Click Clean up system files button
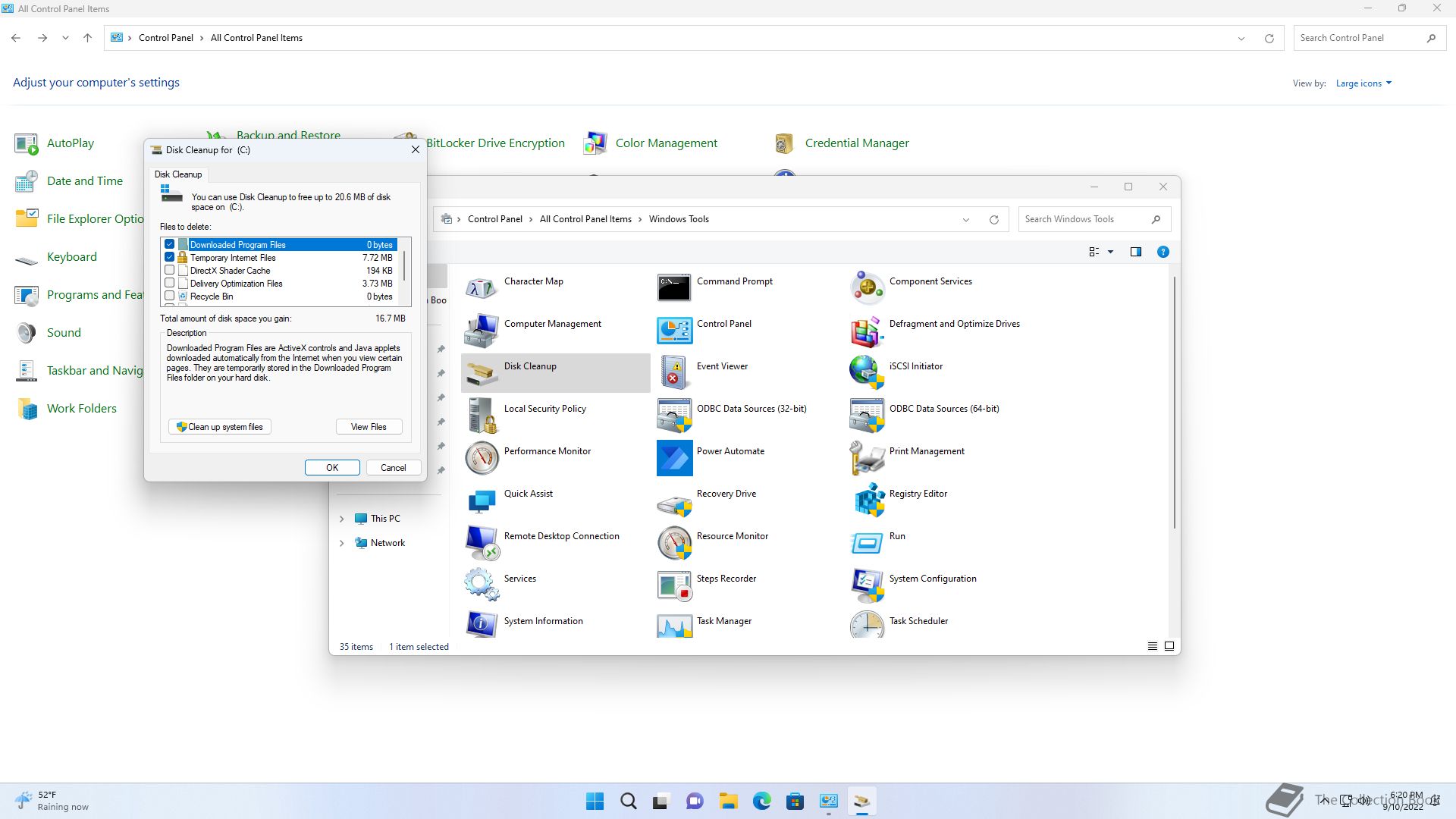Image resolution: width=1456 pixels, height=819 pixels. click(x=220, y=427)
